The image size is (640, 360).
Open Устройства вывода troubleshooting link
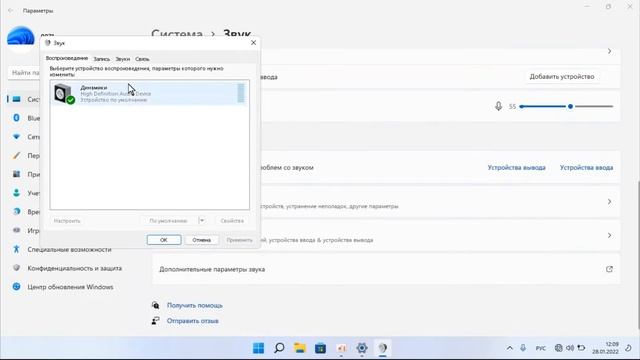pyautogui.click(x=516, y=167)
